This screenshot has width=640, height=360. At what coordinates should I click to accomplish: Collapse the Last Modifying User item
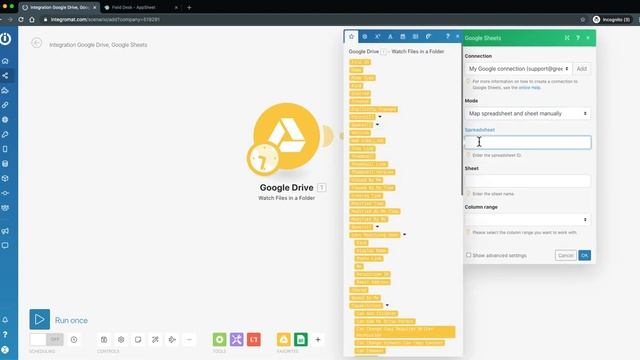pyautogui.click(x=404, y=235)
